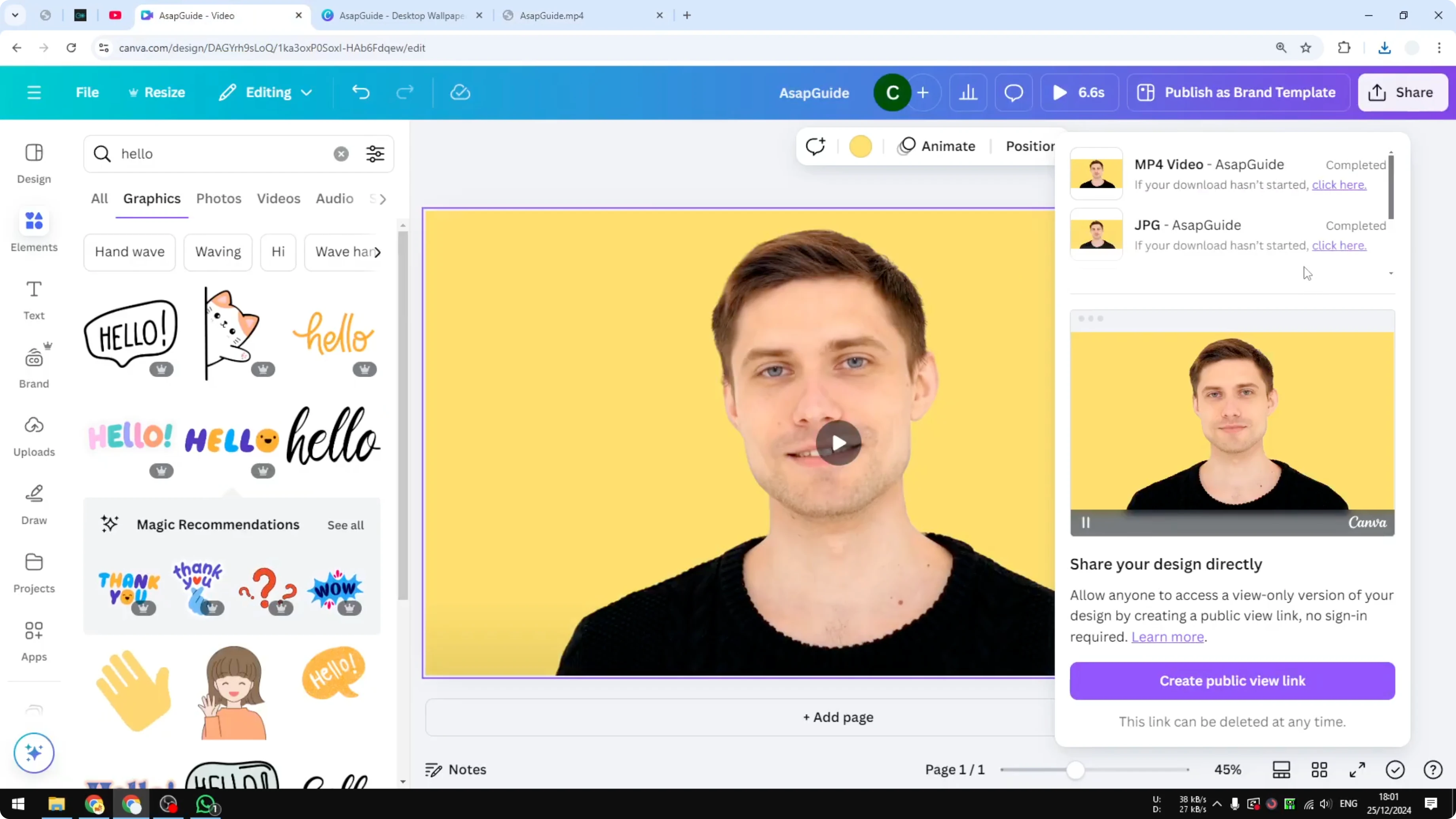Open the comments panel
Image resolution: width=1456 pixels, height=819 pixels.
[x=1013, y=92]
